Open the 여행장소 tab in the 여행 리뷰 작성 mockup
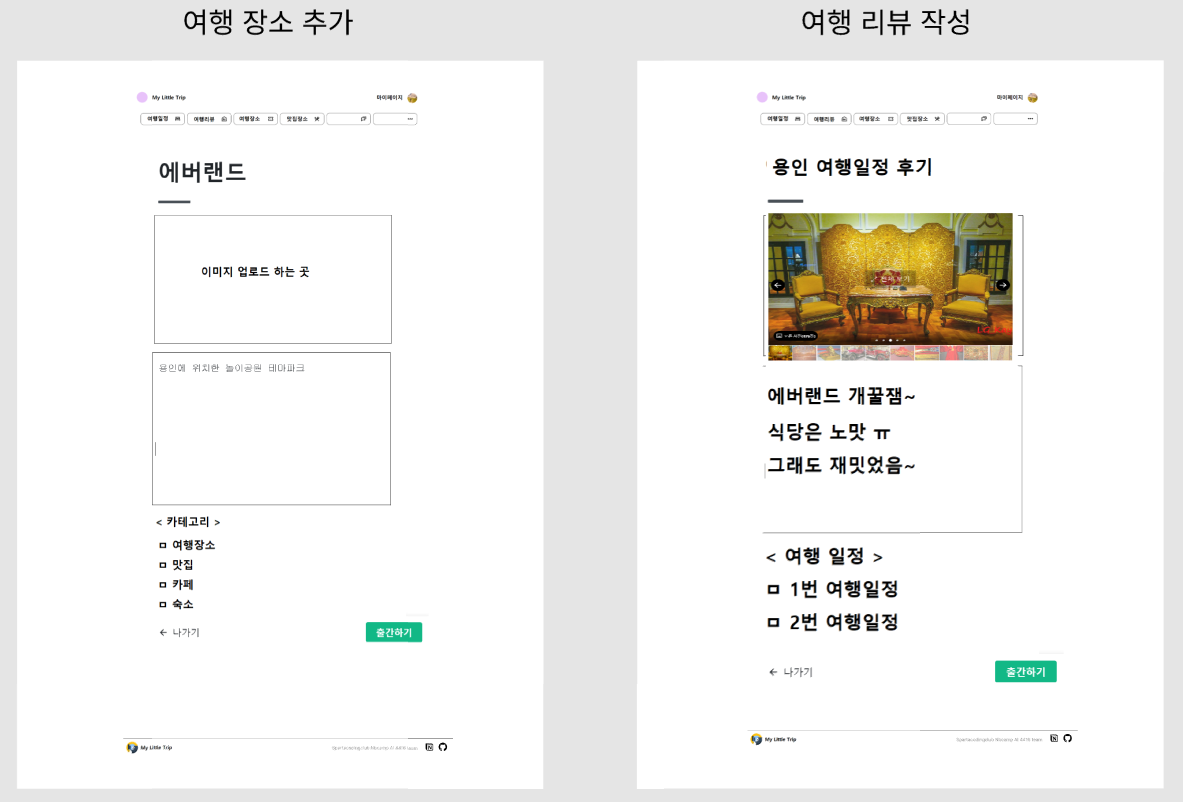1183x802 pixels. pos(876,119)
